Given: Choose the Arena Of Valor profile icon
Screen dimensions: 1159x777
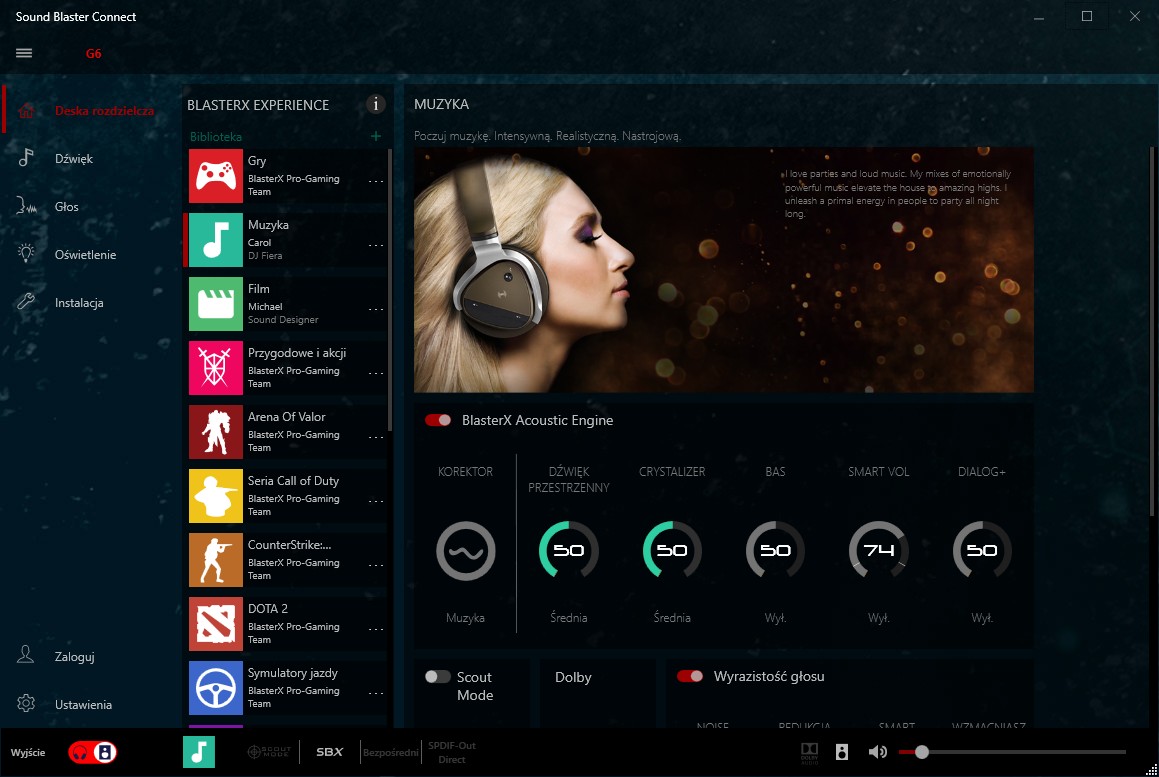Looking at the screenshot, I should (215, 432).
